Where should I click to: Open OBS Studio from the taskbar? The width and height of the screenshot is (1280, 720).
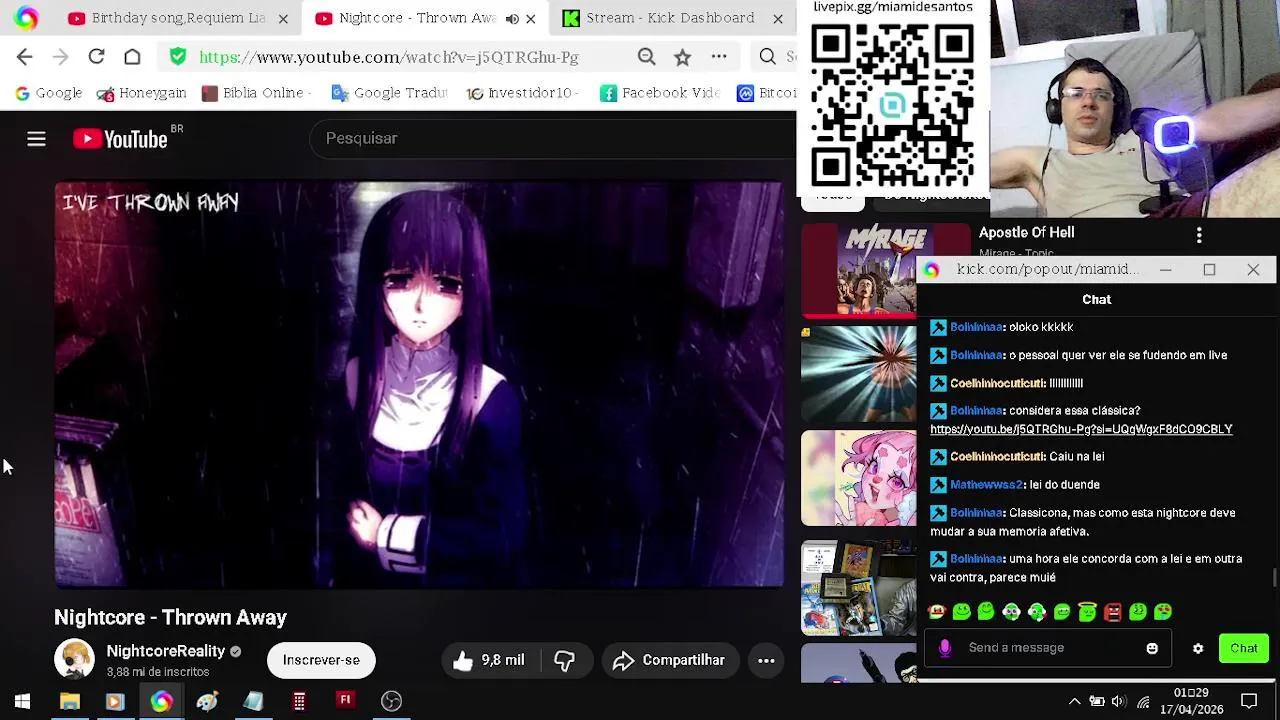[391, 701]
